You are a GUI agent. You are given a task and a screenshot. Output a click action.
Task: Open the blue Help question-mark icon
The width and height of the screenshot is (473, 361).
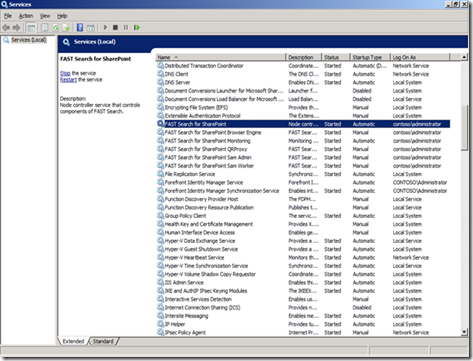click(x=80, y=27)
